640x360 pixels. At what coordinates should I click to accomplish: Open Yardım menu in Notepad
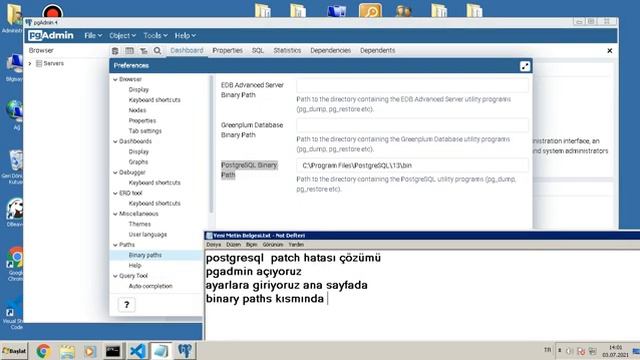[296, 244]
